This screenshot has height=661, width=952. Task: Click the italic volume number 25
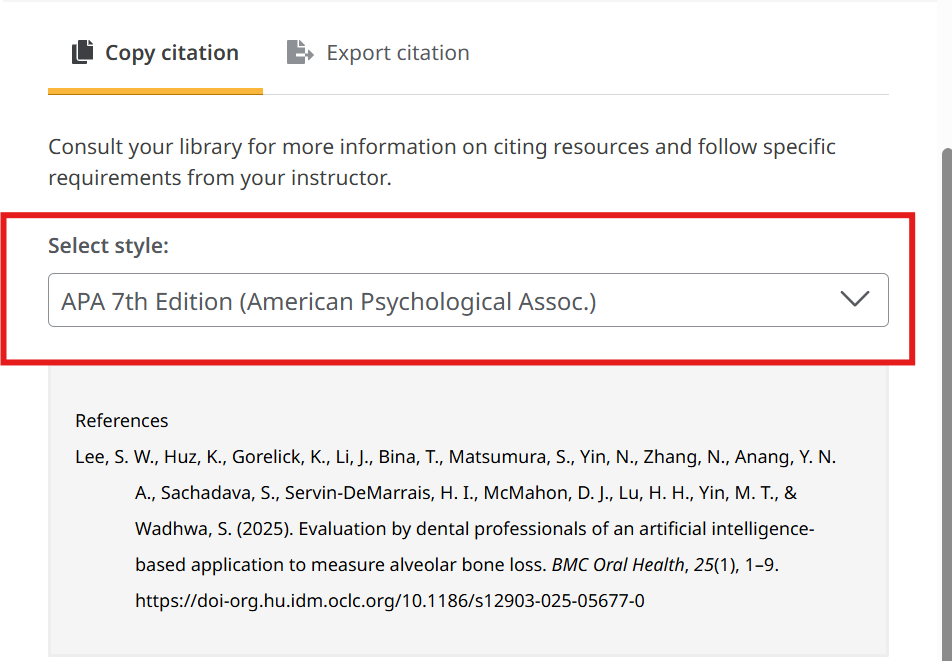click(704, 565)
